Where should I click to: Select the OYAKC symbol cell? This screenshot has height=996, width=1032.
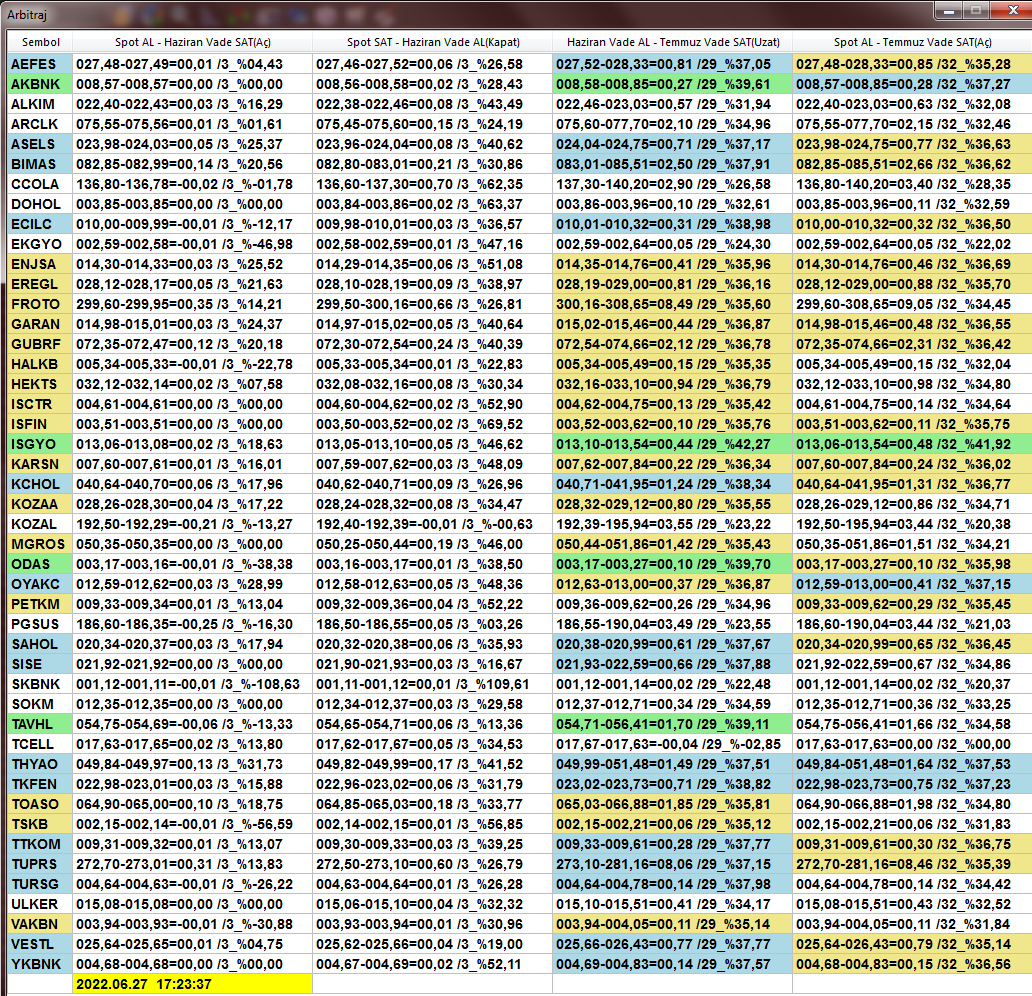pyautogui.click(x=39, y=584)
